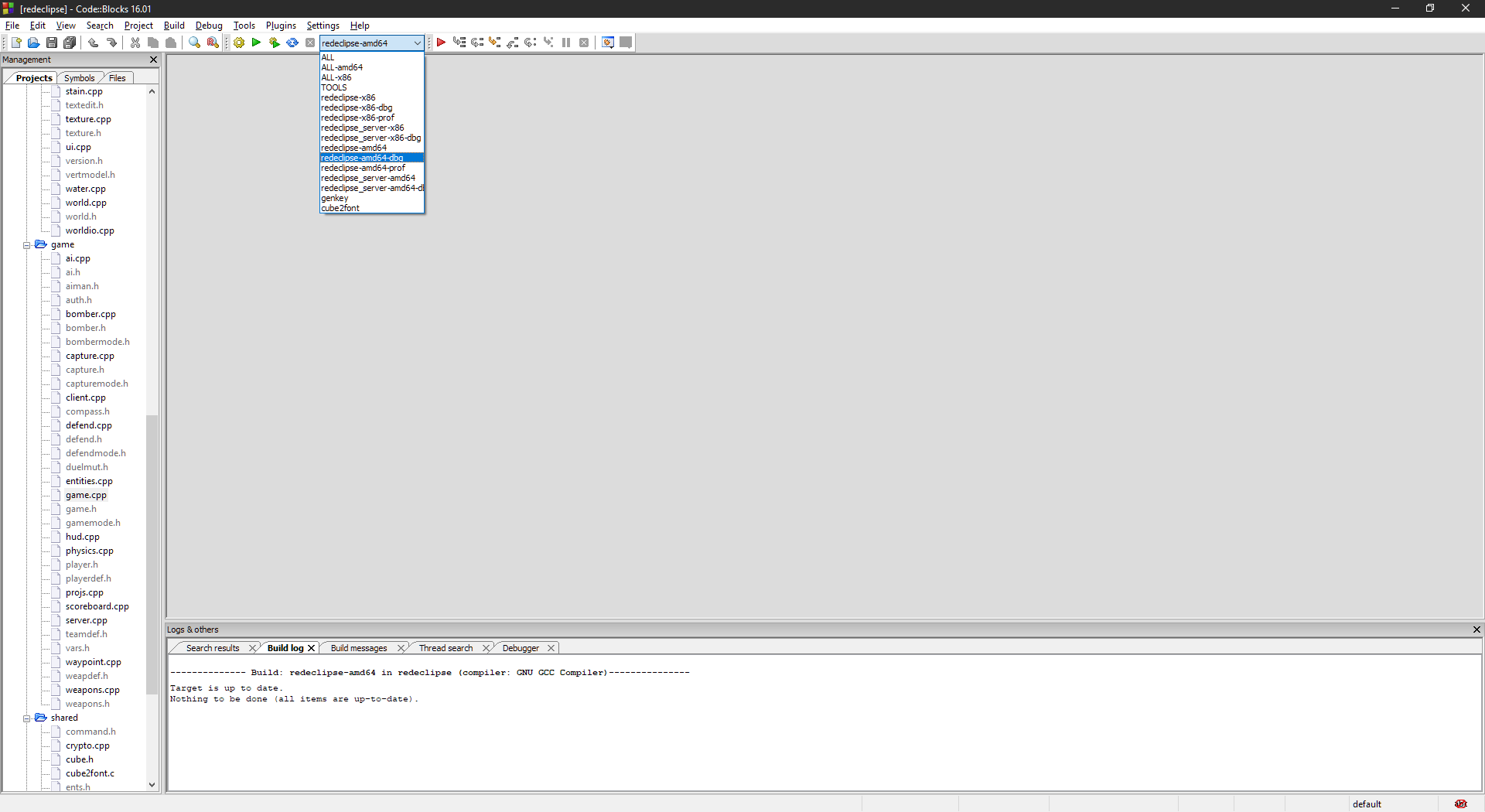Click the Build and Run icon

(x=274, y=43)
